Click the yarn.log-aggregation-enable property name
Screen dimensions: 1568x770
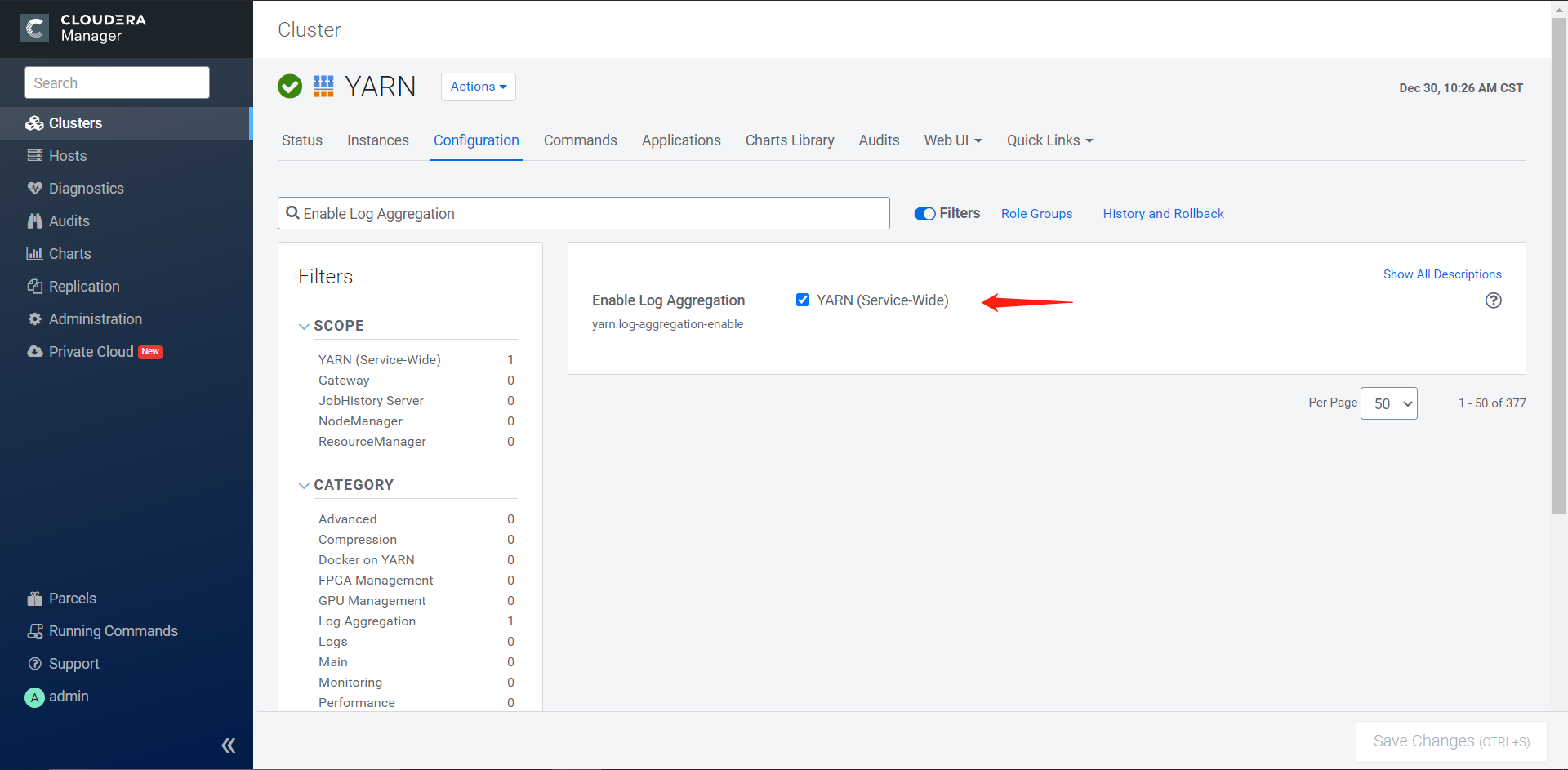click(x=668, y=324)
